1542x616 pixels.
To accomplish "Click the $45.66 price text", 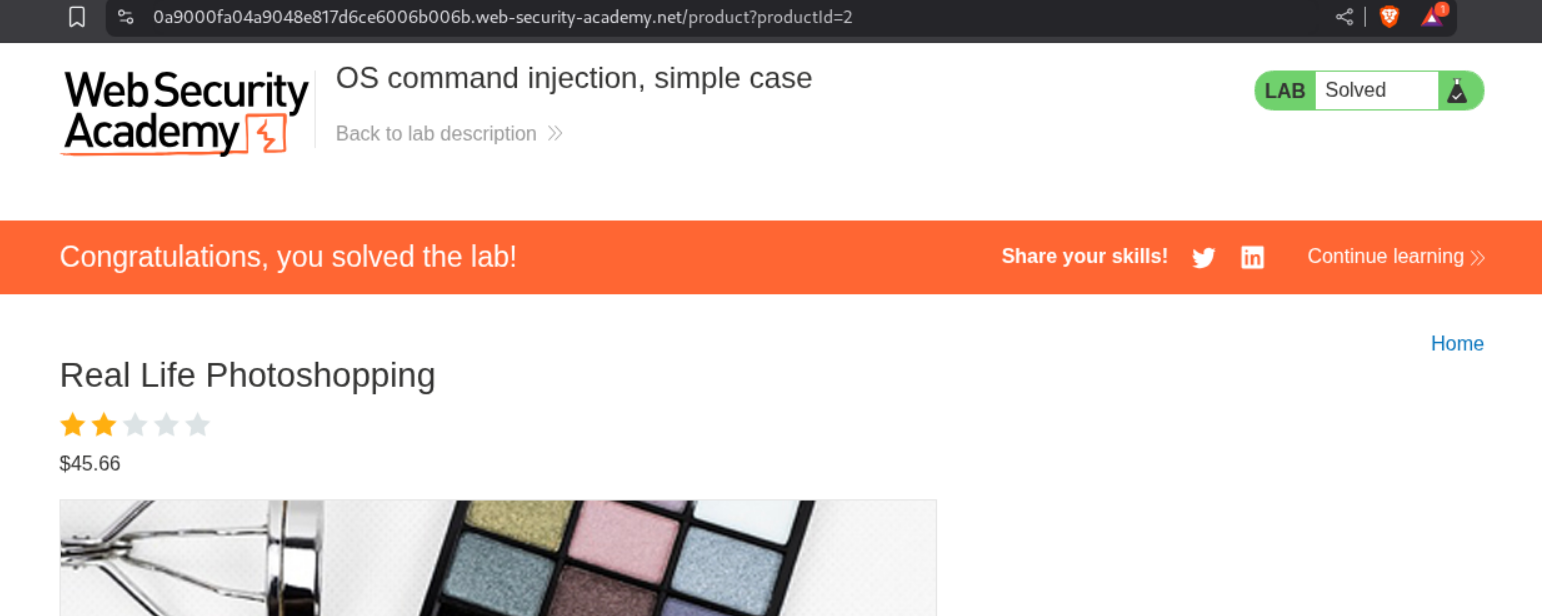I will click(90, 464).
